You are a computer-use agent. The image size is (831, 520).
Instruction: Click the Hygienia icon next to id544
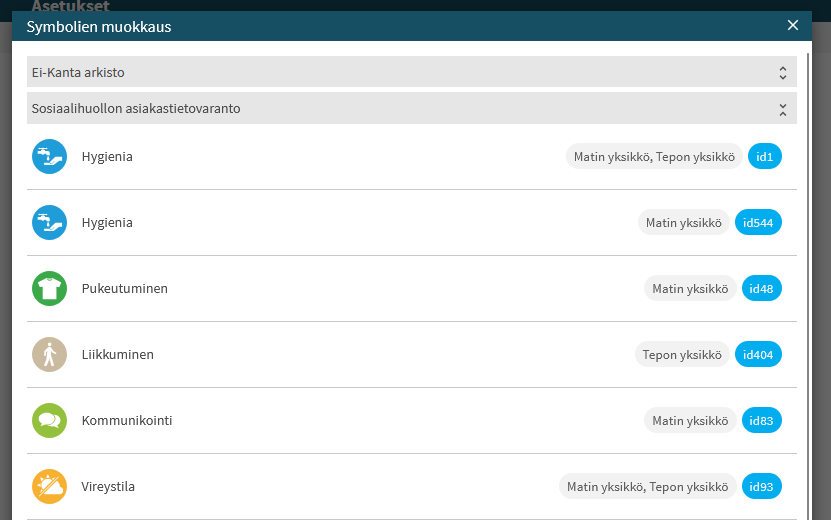49,223
